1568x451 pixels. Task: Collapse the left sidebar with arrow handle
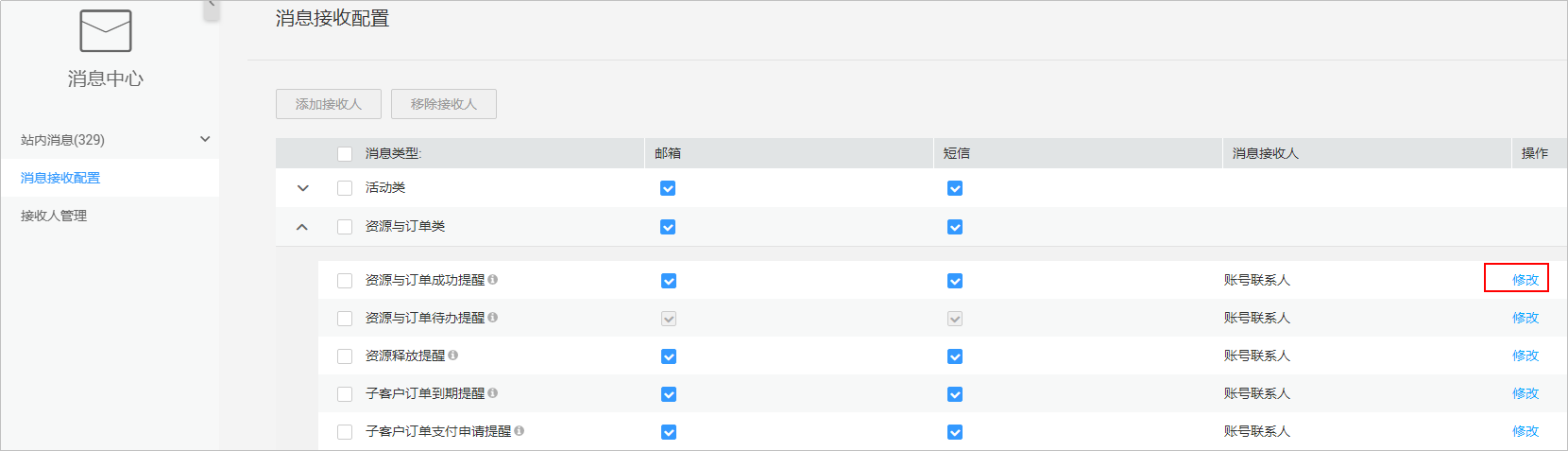[x=212, y=8]
